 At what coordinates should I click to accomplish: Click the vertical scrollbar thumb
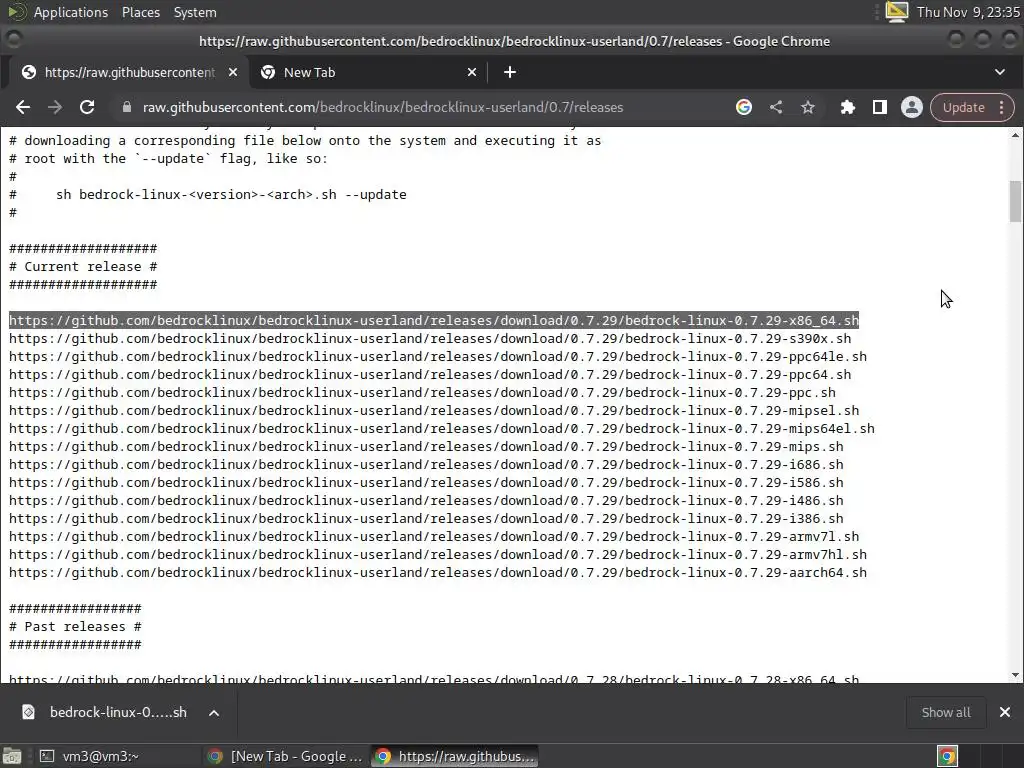click(1015, 201)
